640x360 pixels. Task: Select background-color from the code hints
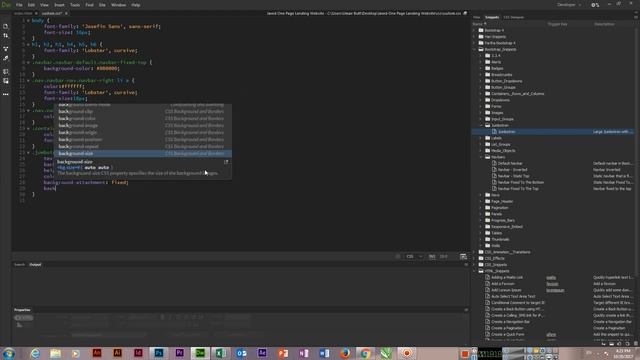tap(143, 118)
